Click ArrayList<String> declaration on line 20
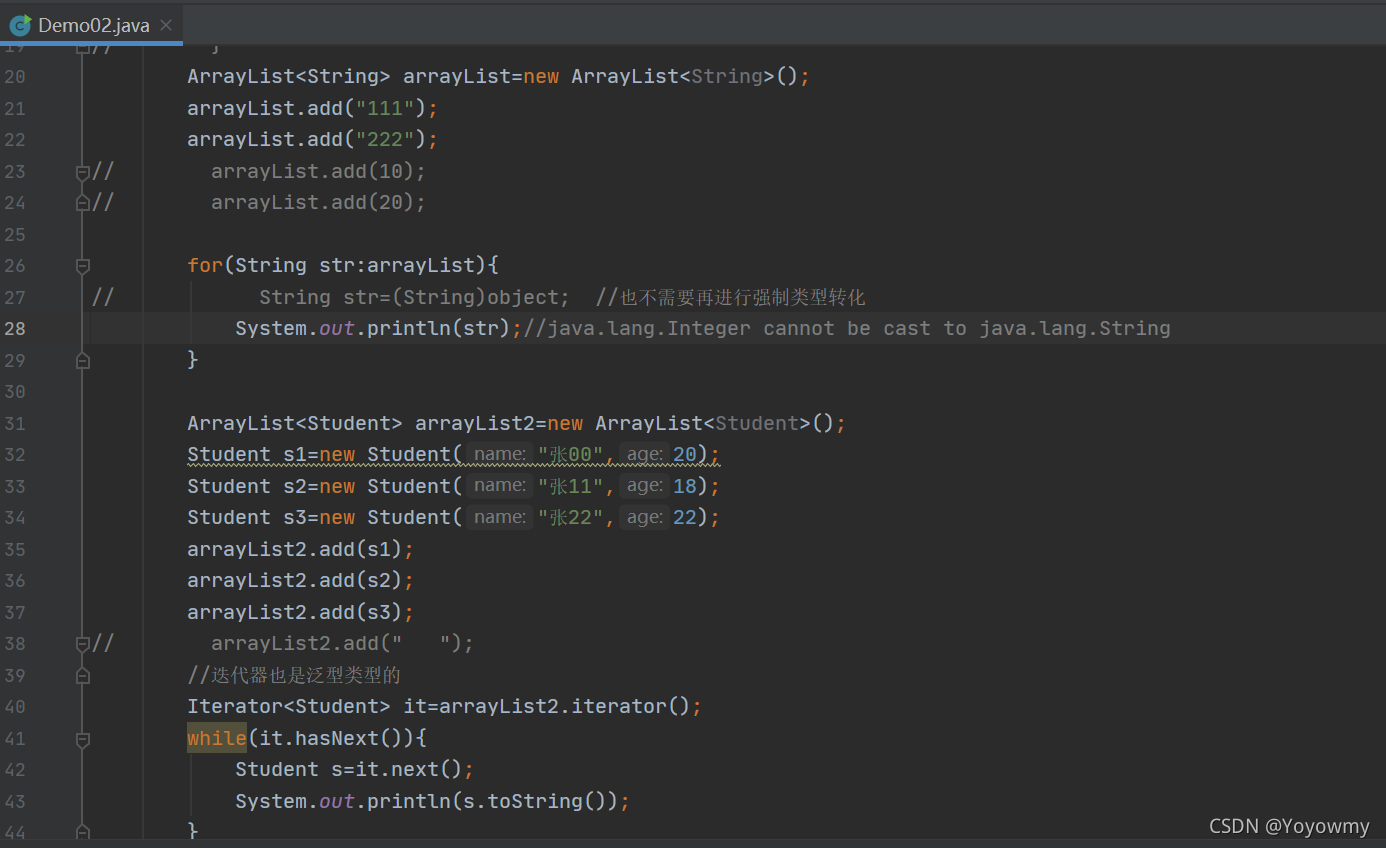The image size is (1386, 848). pos(498,76)
